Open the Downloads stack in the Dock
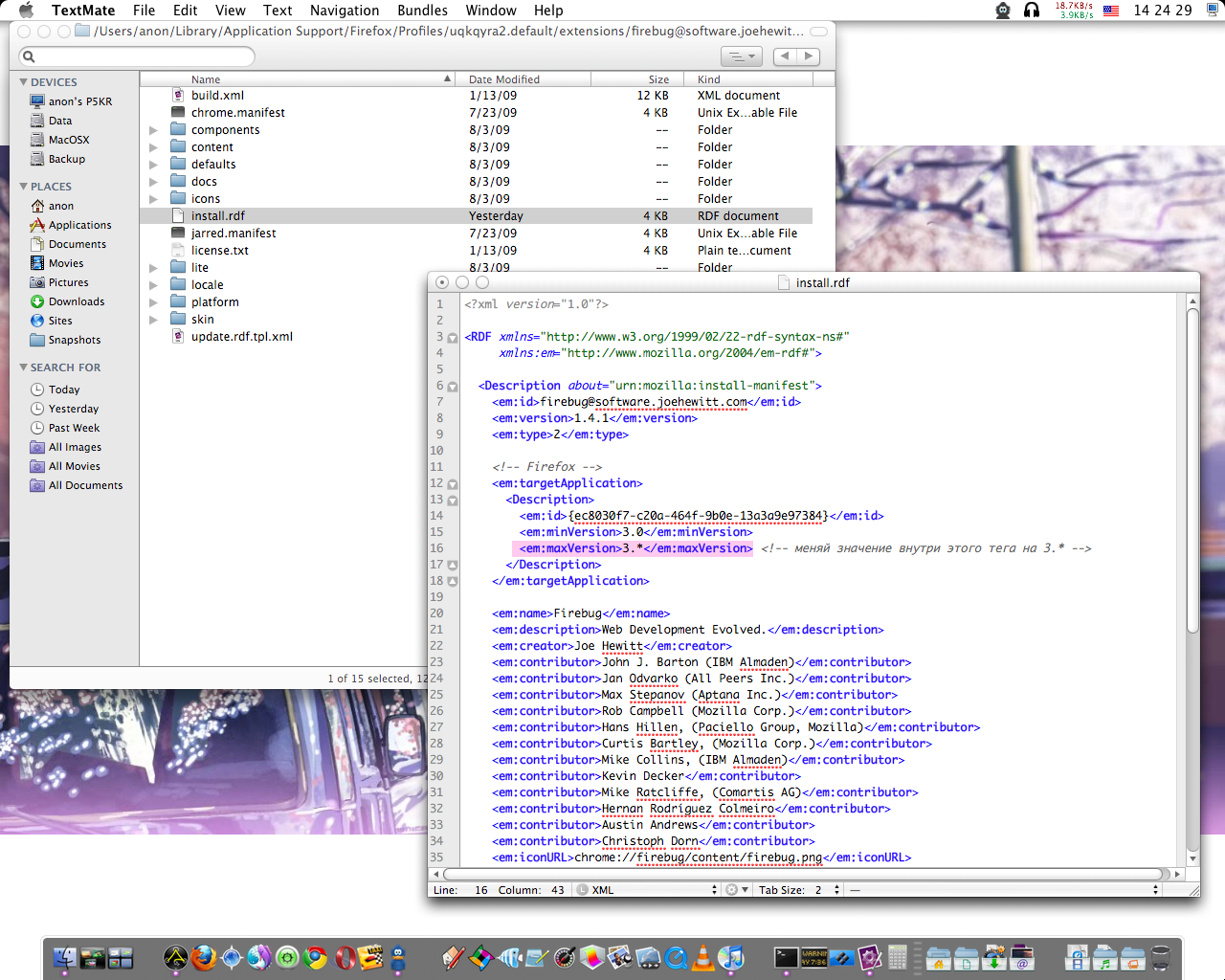 994,958
